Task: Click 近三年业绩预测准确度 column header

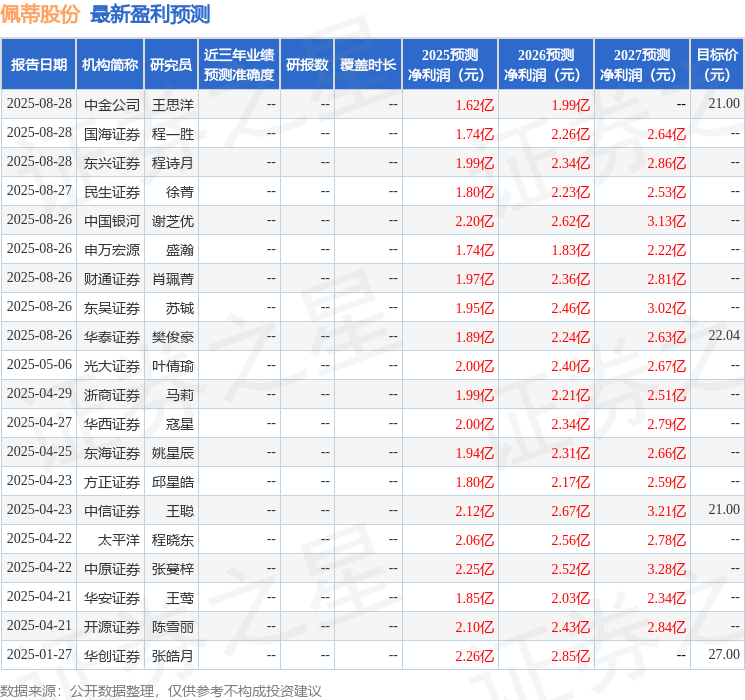Action: [239, 65]
